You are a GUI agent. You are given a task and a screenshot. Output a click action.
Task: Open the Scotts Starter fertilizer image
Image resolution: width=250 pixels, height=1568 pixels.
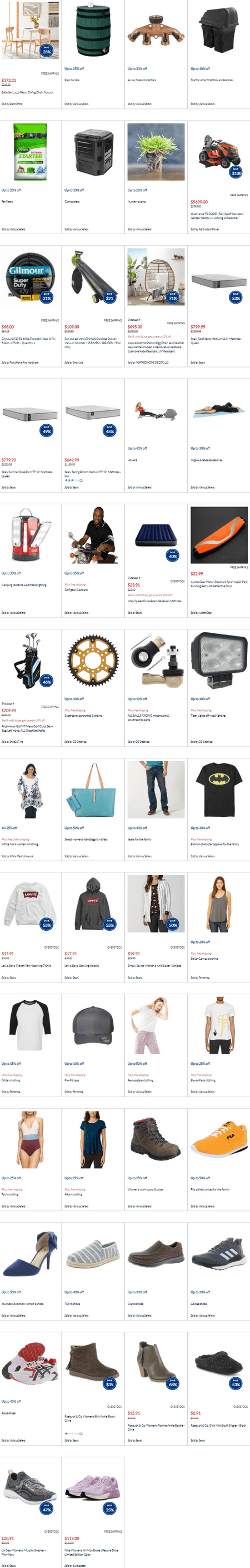(x=31, y=152)
